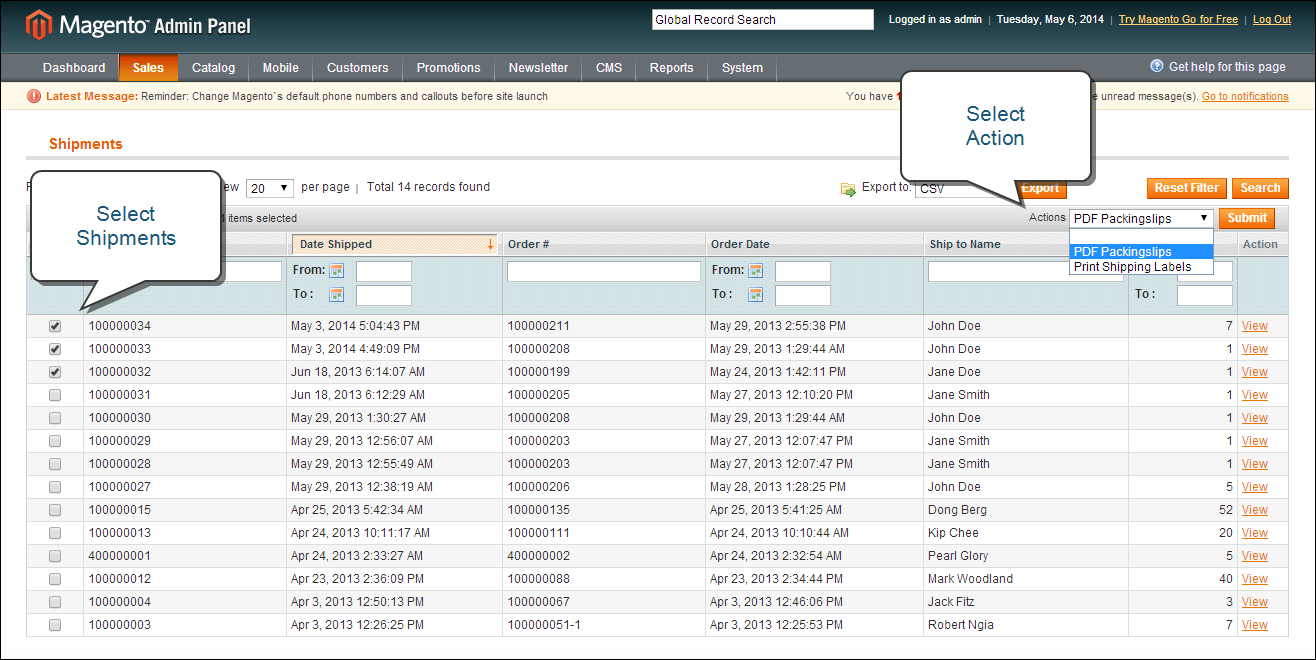1316x660 pixels.
Task: Click the orange Search button
Action: [x=1260, y=188]
